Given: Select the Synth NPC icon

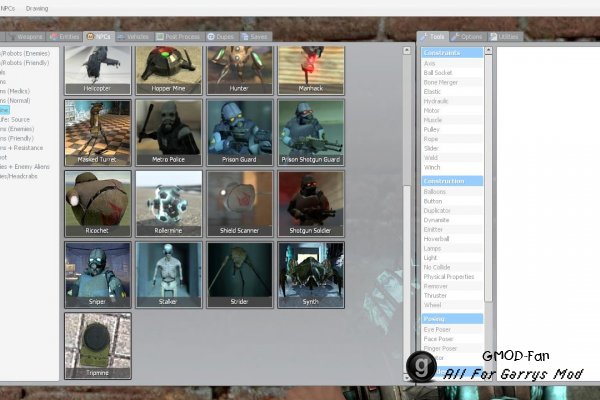Looking at the screenshot, I should pyautogui.click(x=311, y=275).
